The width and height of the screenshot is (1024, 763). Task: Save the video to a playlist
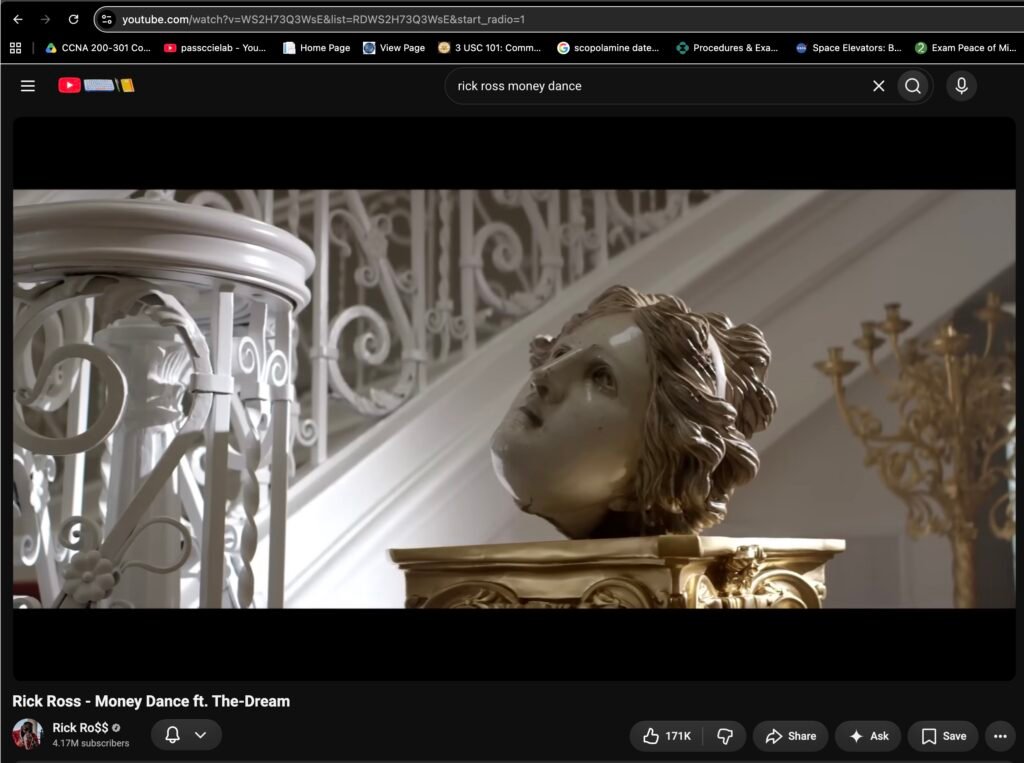point(943,736)
